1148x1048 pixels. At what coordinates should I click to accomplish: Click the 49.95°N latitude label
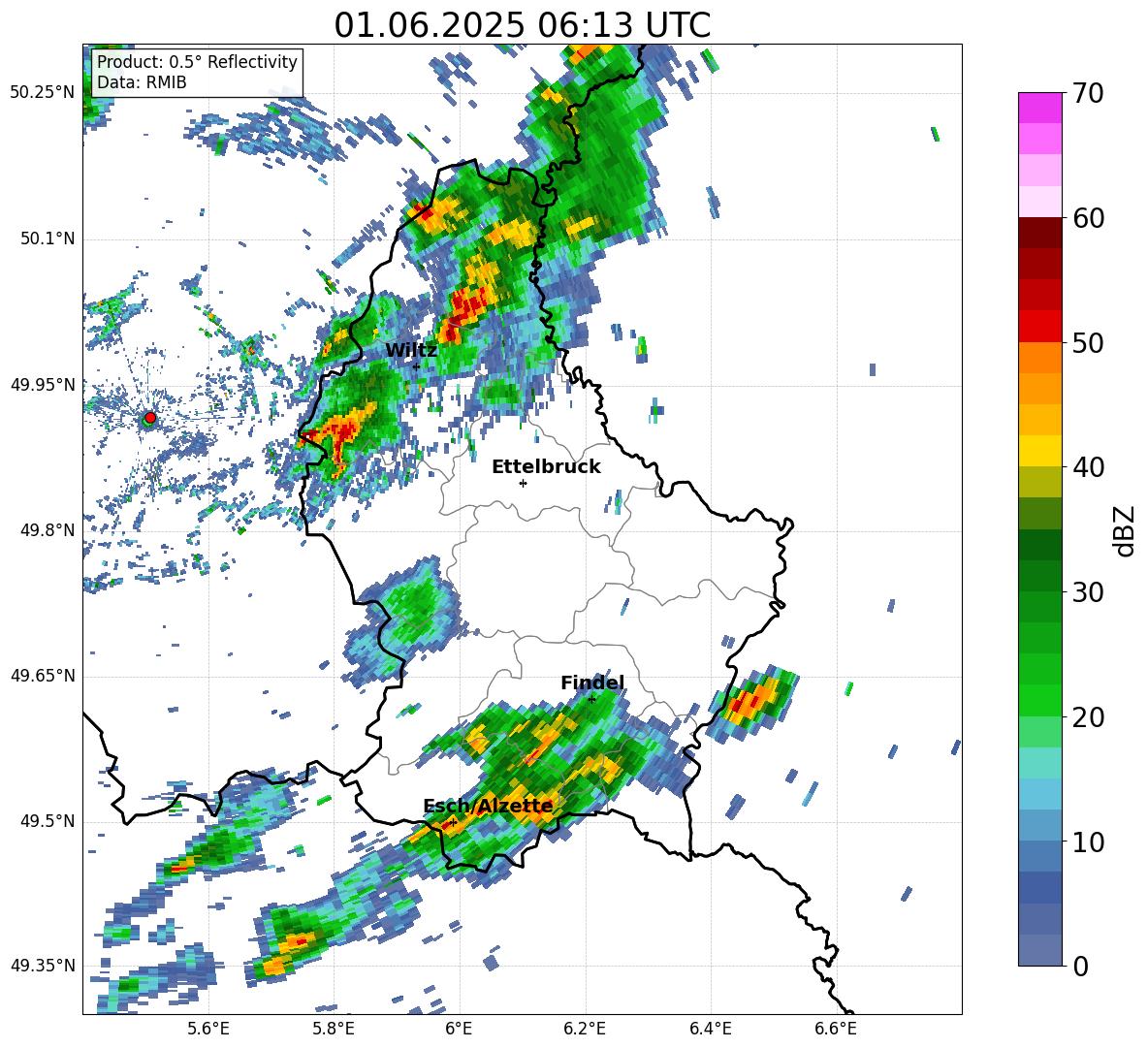[x=43, y=385]
